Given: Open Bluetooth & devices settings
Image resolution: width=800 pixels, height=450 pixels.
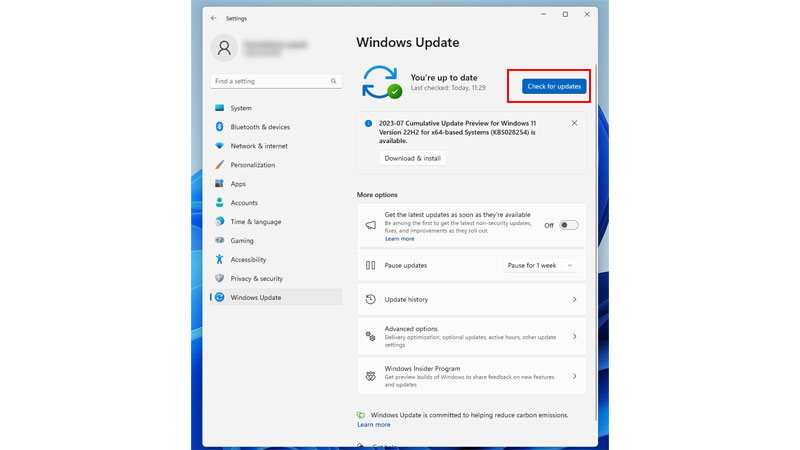Looking at the screenshot, I should point(276,127).
